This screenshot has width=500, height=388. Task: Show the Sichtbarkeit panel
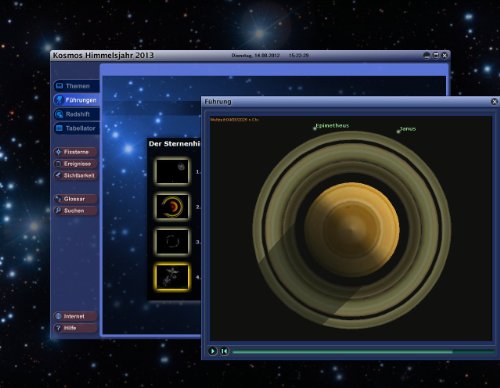75,175
